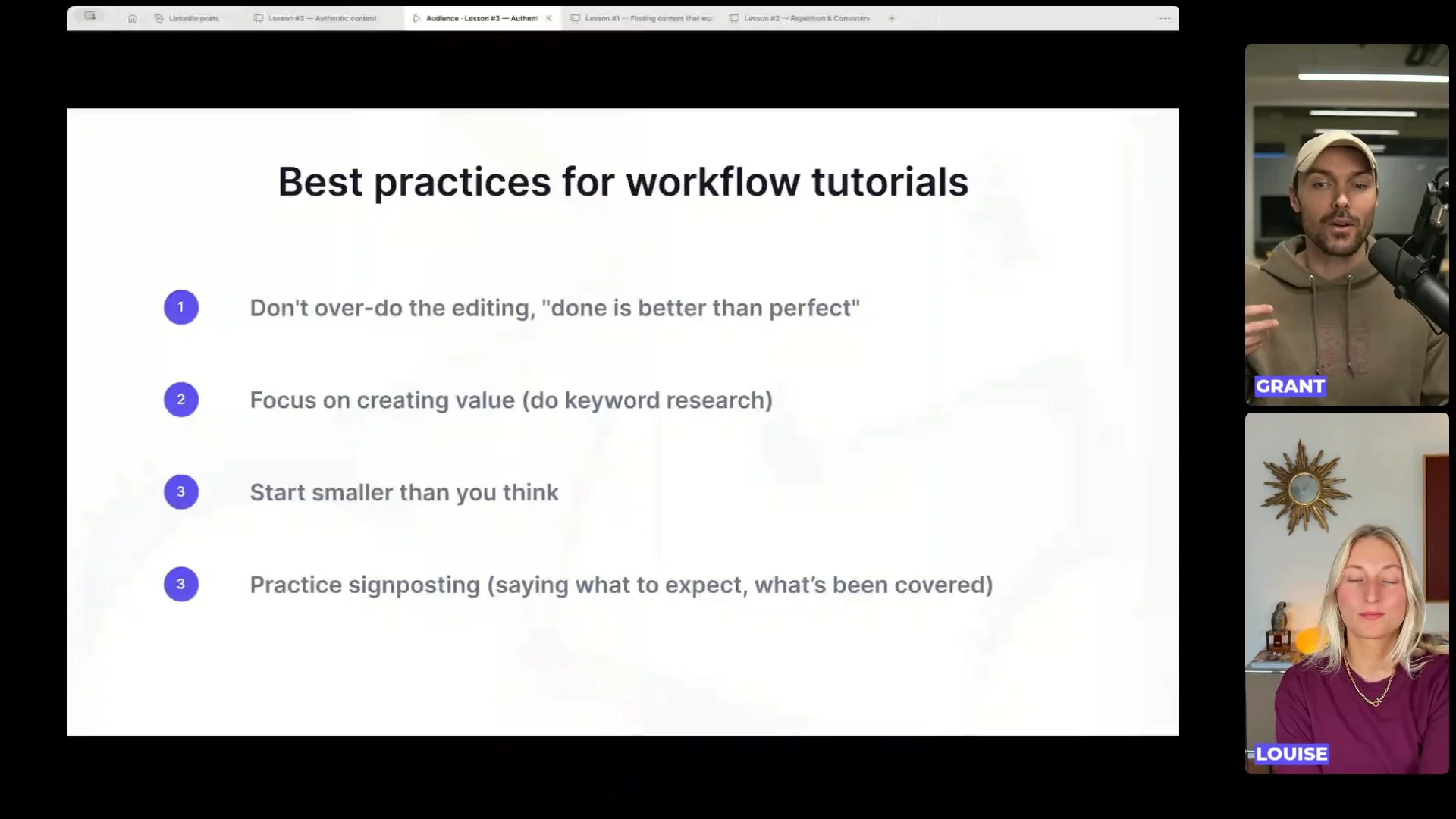Click the 'done is better than perfect' text line
Viewport: 1456px width, 819px height.
pyautogui.click(x=554, y=308)
